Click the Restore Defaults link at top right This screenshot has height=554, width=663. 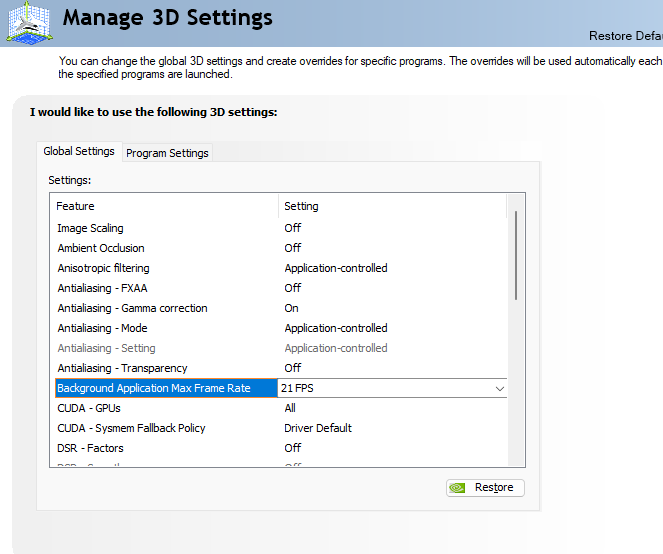[x=625, y=36]
